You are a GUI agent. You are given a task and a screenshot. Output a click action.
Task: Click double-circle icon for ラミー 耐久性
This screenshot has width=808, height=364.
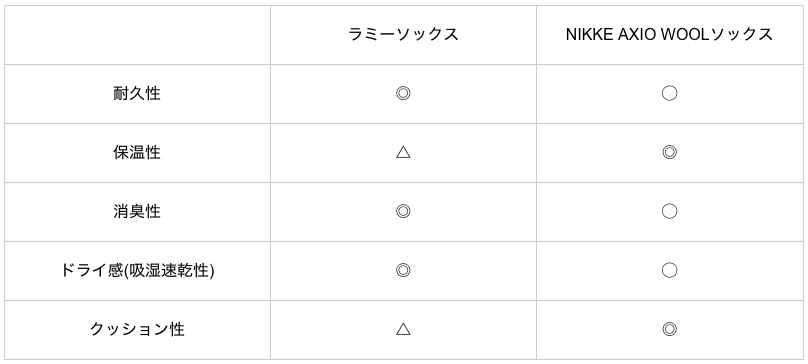point(403,93)
